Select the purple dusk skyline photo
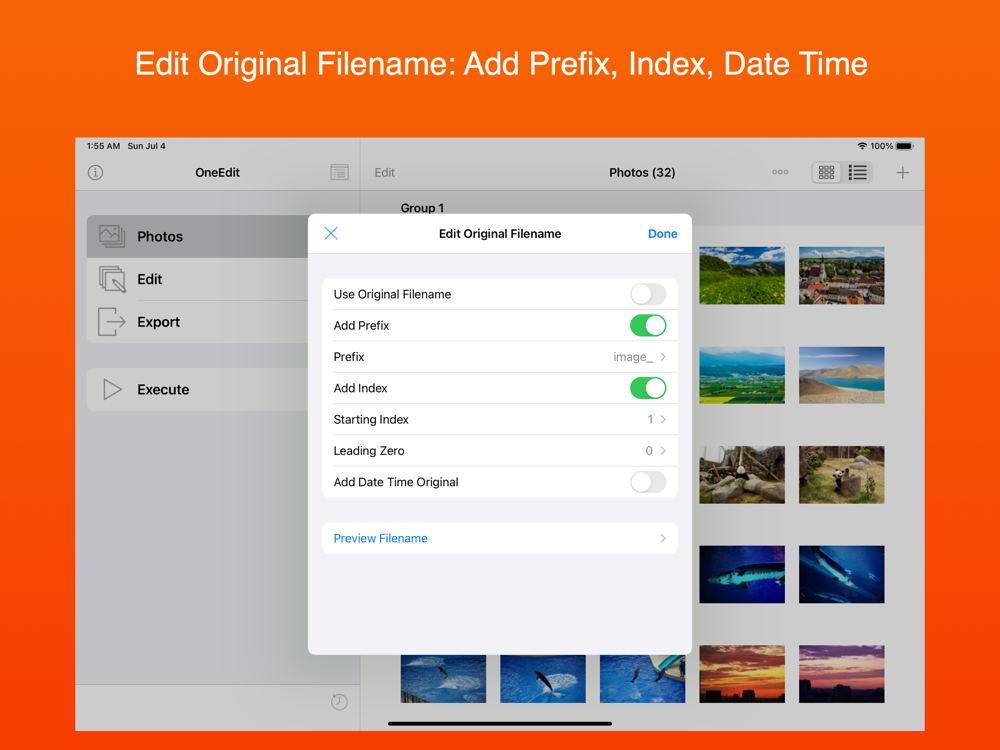The width and height of the screenshot is (1000, 750). click(842, 674)
